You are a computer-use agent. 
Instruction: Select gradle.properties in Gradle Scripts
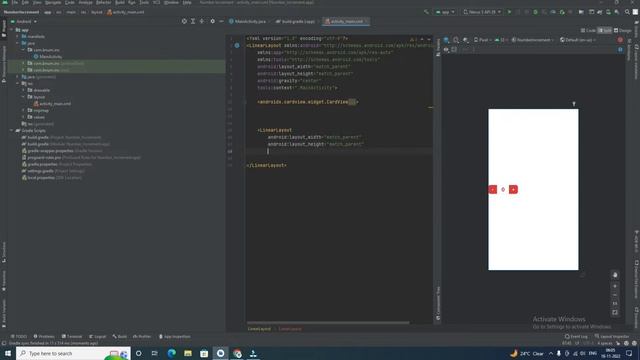(57, 164)
